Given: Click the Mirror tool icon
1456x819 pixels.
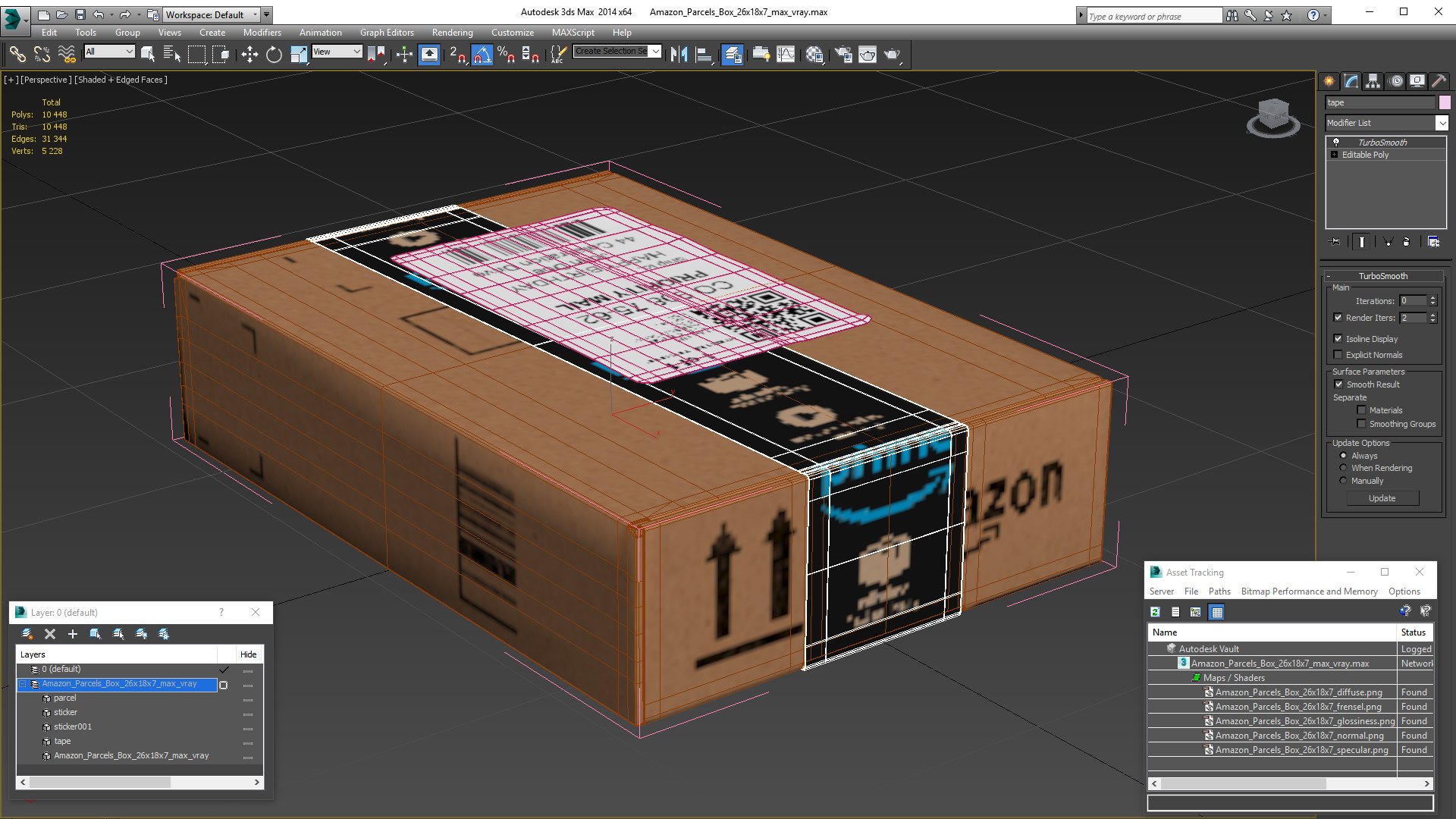Looking at the screenshot, I should [x=679, y=54].
